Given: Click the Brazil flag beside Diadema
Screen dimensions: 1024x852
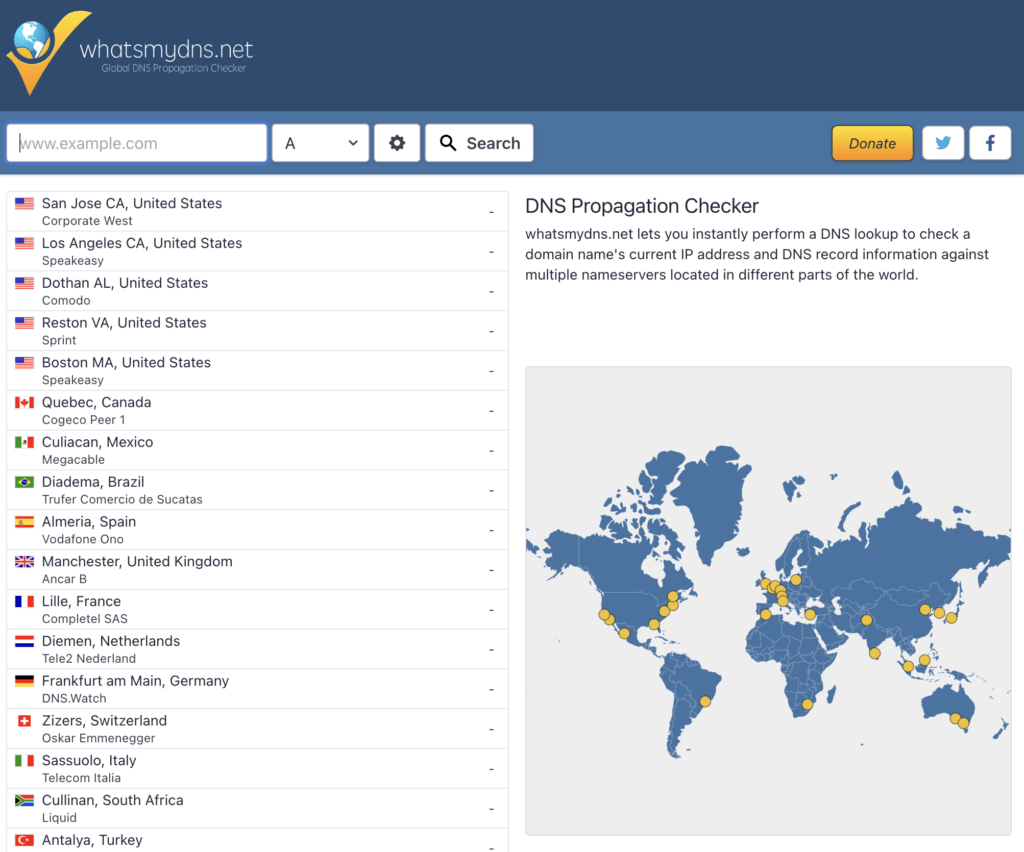Looking at the screenshot, I should click(x=24, y=482).
